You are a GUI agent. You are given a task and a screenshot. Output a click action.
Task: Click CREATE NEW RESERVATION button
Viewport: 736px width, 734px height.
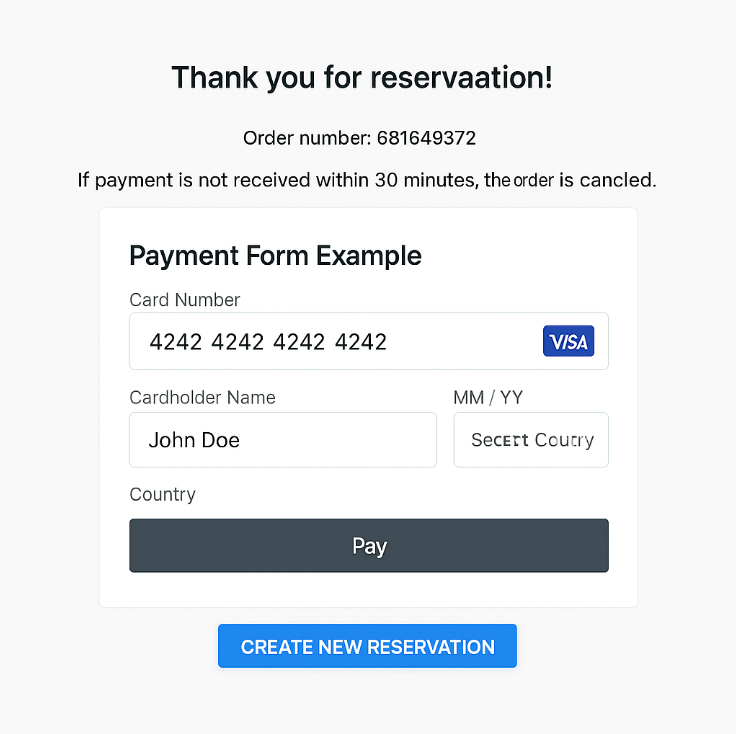[x=367, y=646]
